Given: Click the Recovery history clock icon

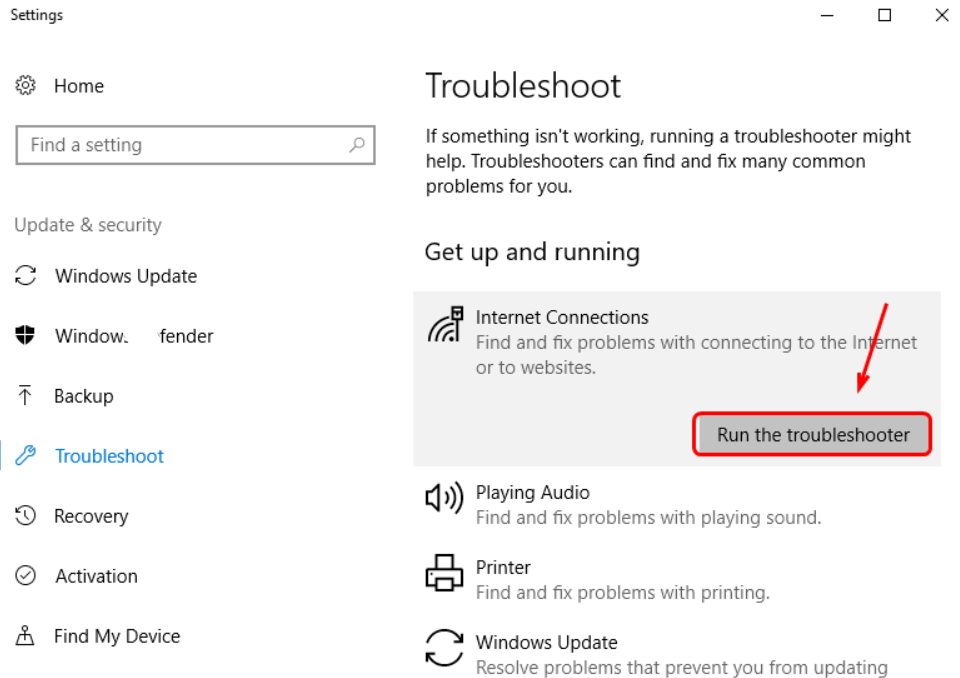Looking at the screenshot, I should click(x=26, y=516).
